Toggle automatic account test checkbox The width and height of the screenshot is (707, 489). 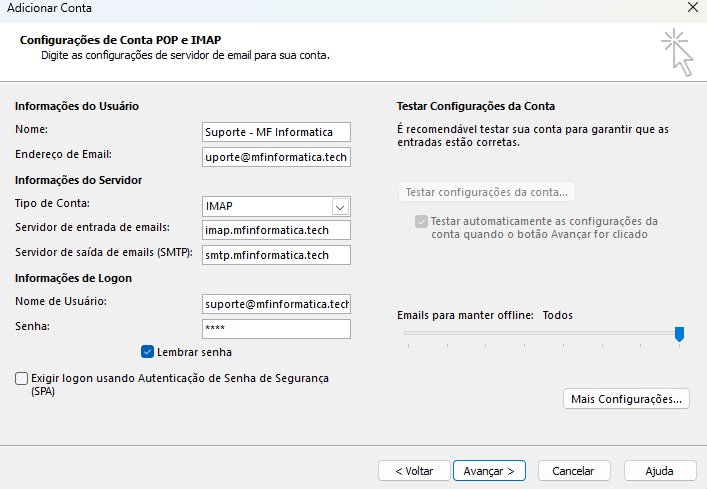point(421,221)
